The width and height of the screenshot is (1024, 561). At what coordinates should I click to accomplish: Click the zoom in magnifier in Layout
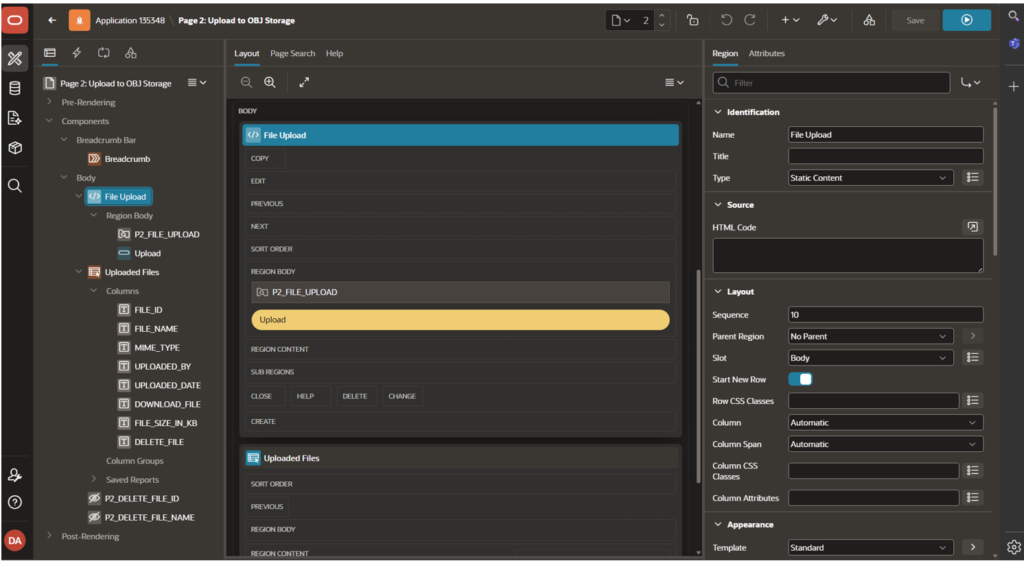270,82
